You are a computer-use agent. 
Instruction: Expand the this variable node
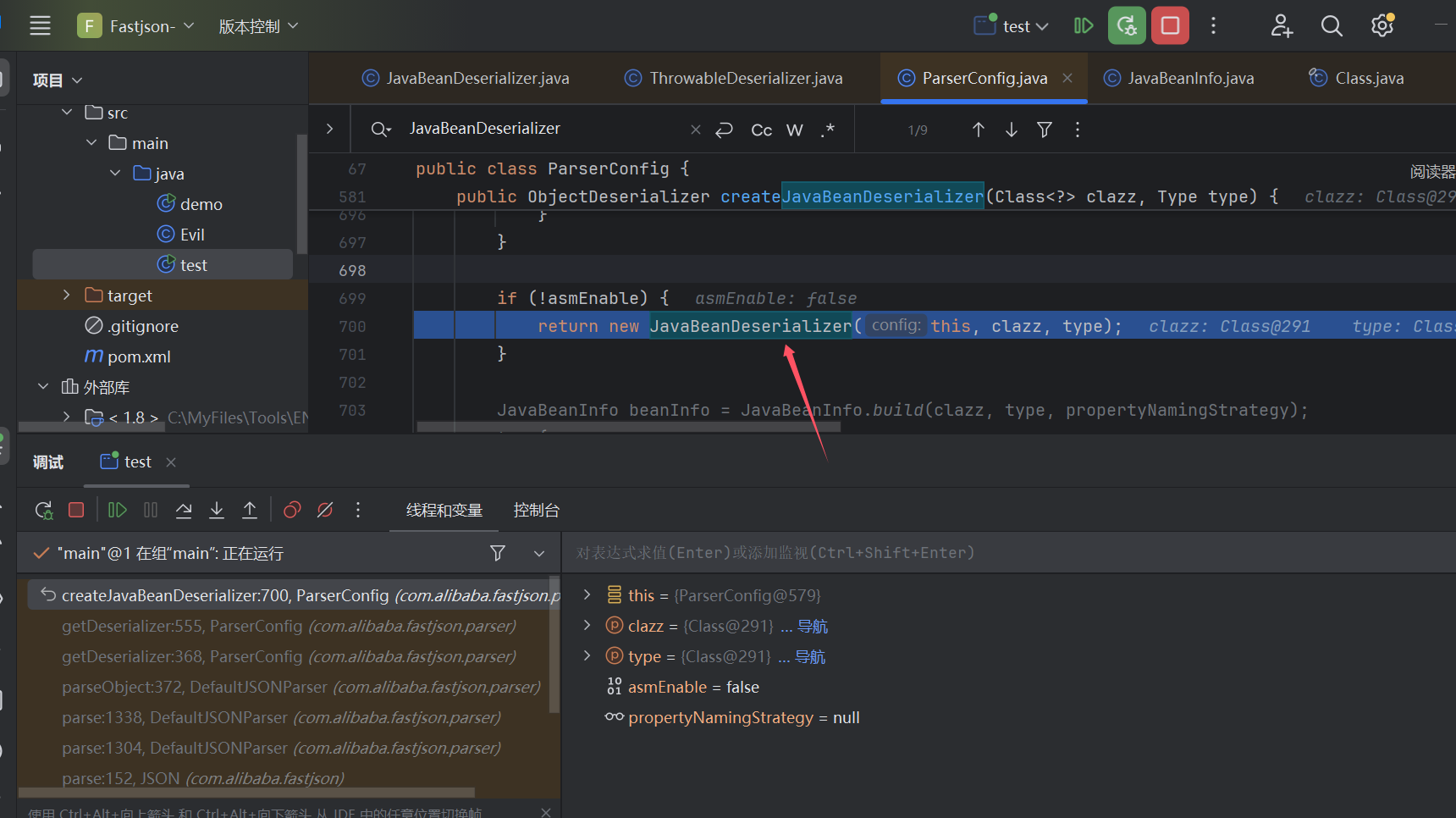(x=587, y=595)
